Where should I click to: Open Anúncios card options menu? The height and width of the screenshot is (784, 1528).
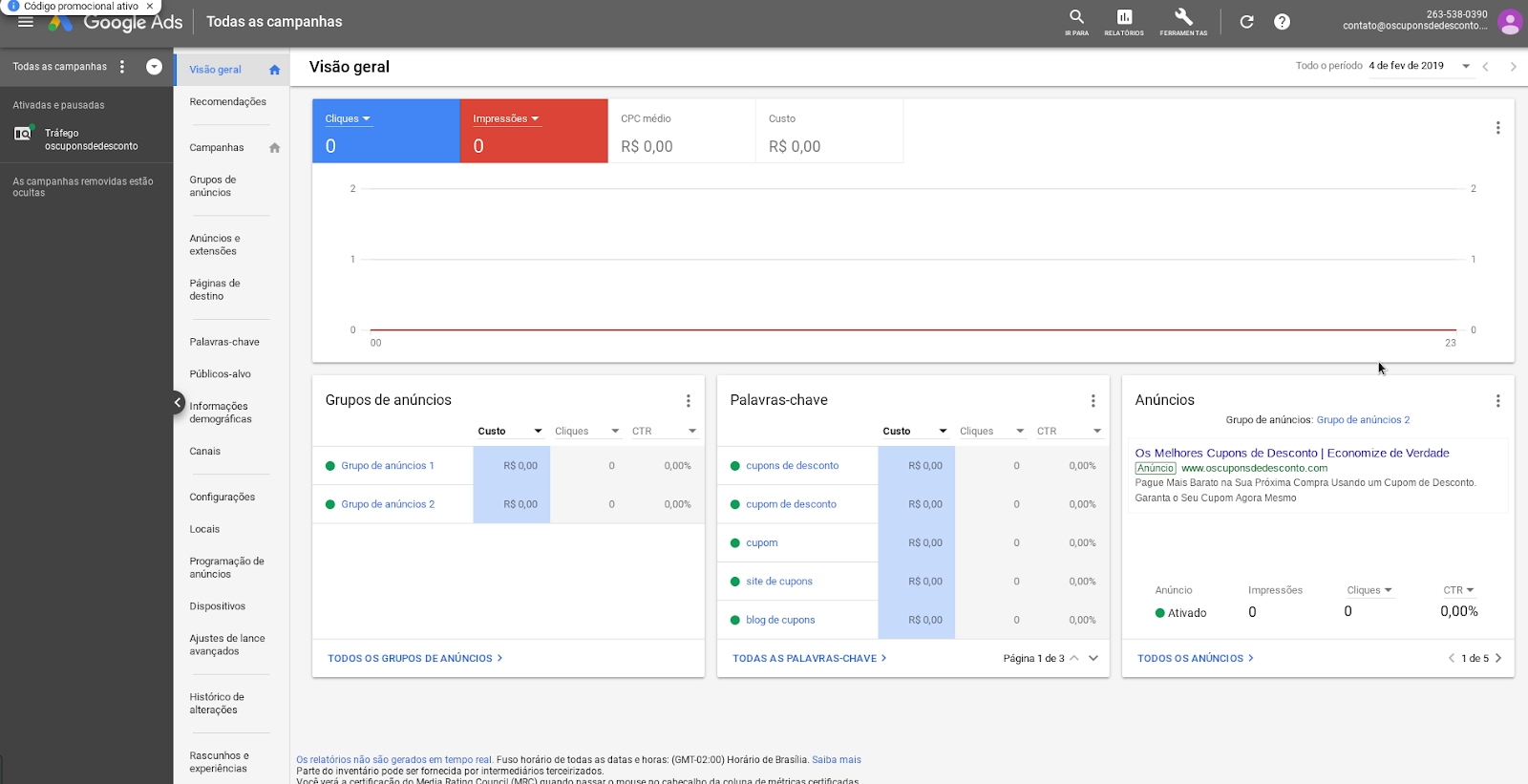point(1497,401)
